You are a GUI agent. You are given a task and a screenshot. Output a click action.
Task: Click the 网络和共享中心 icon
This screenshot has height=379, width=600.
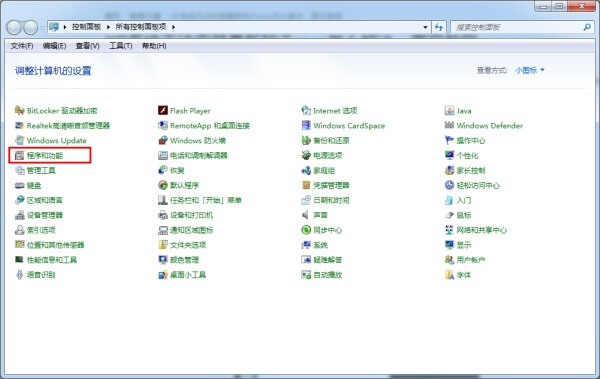(x=449, y=230)
